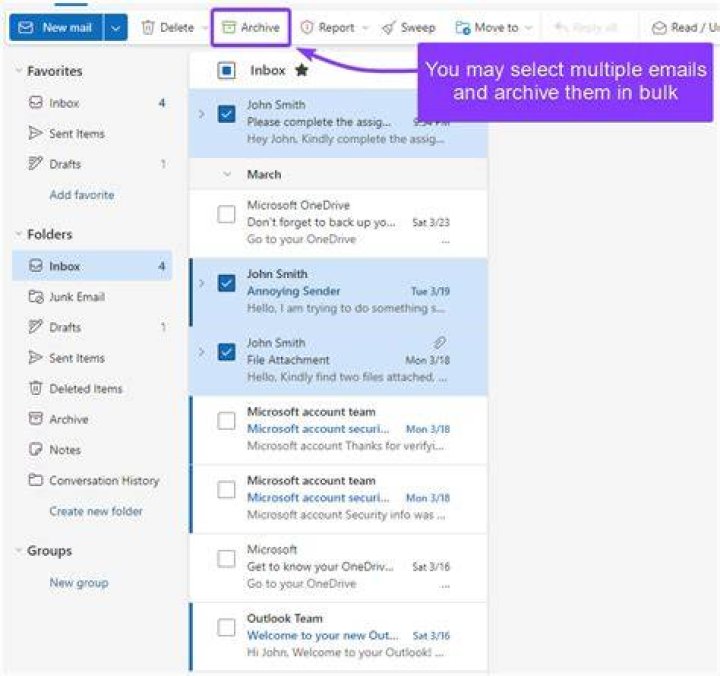Screen dimensions: 720x676
Task: Check the 'Security info was' email checkbox
Action: point(226,490)
